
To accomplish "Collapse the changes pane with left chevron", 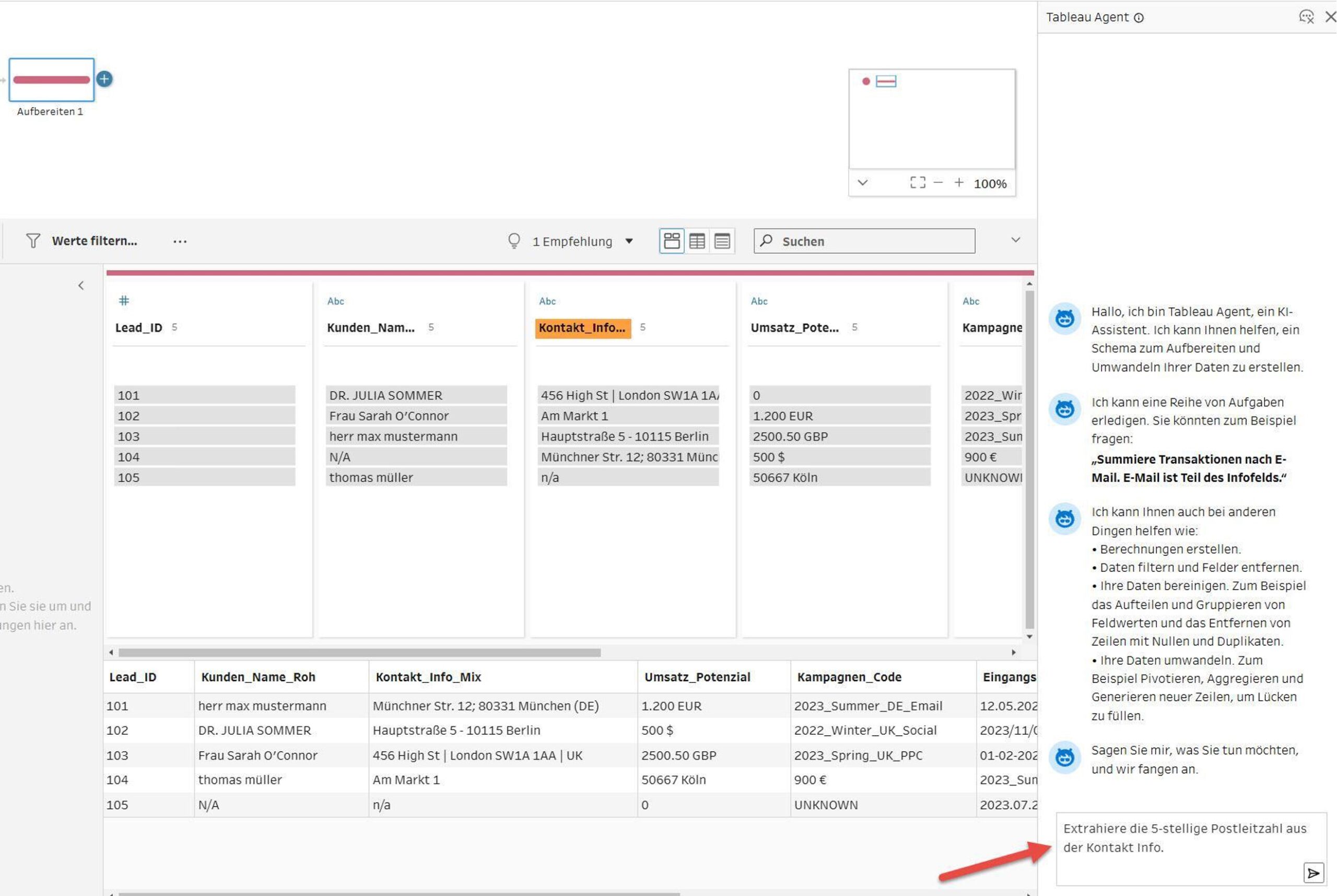I will [x=81, y=285].
